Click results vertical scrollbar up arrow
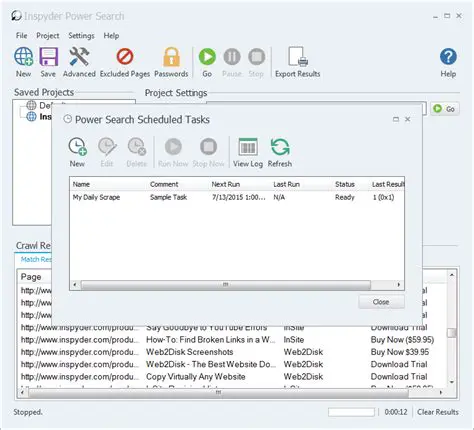Screen dimensions: 474x430 pos(452,275)
